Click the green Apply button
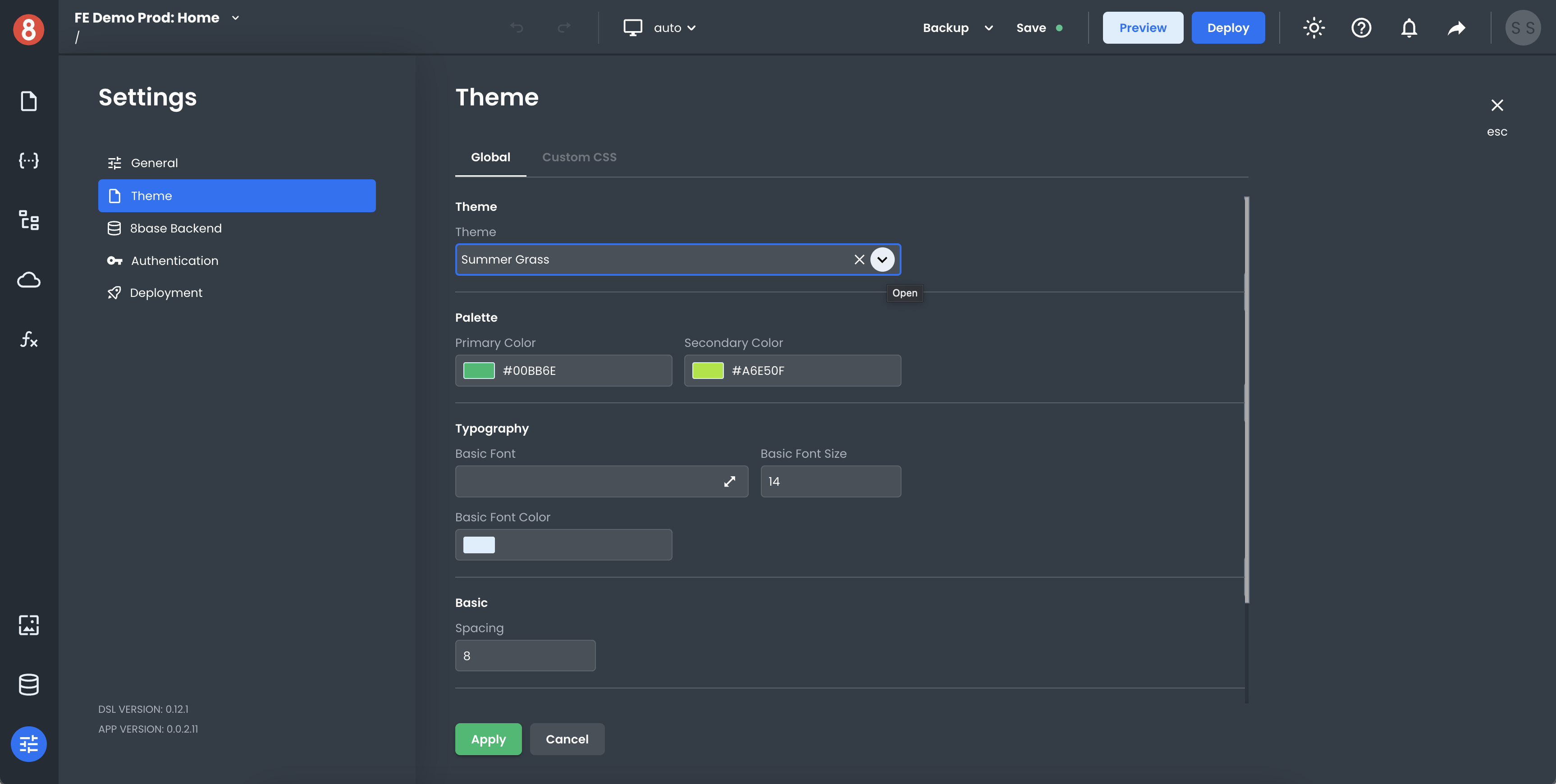The image size is (1556, 784). click(x=487, y=738)
